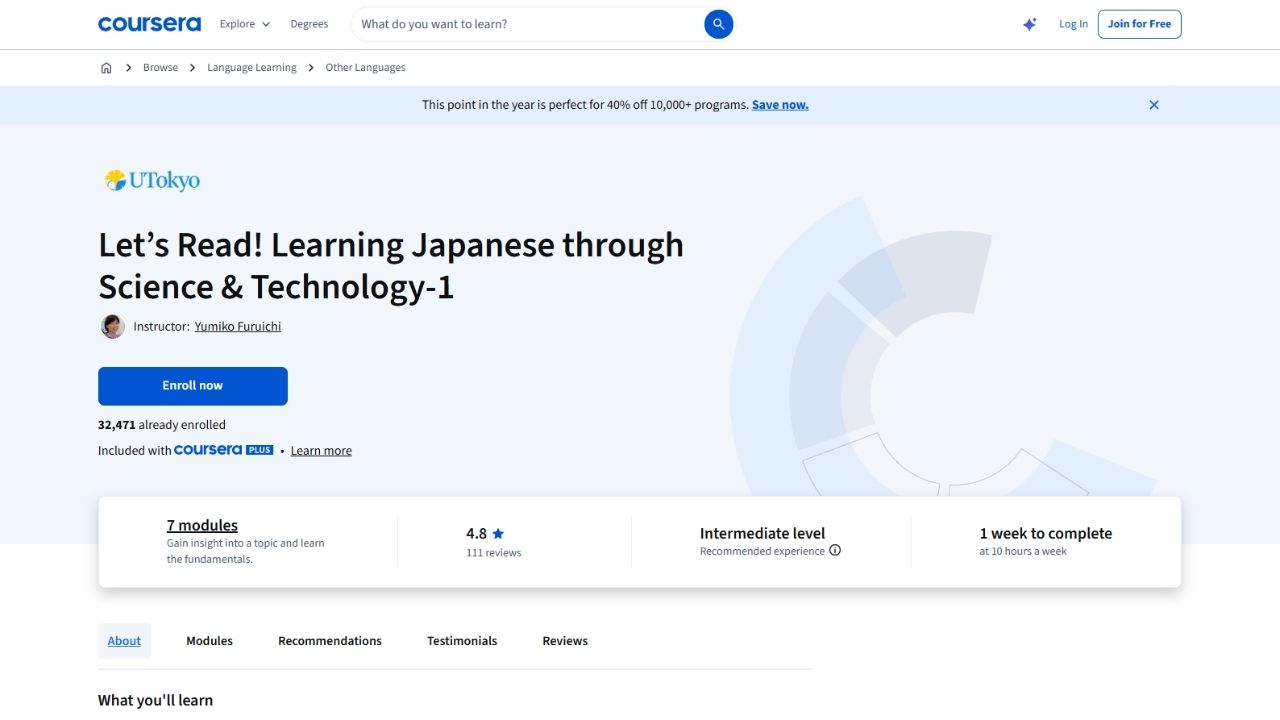
Task: Open the instructor's profile photo
Action: pyautogui.click(x=112, y=326)
